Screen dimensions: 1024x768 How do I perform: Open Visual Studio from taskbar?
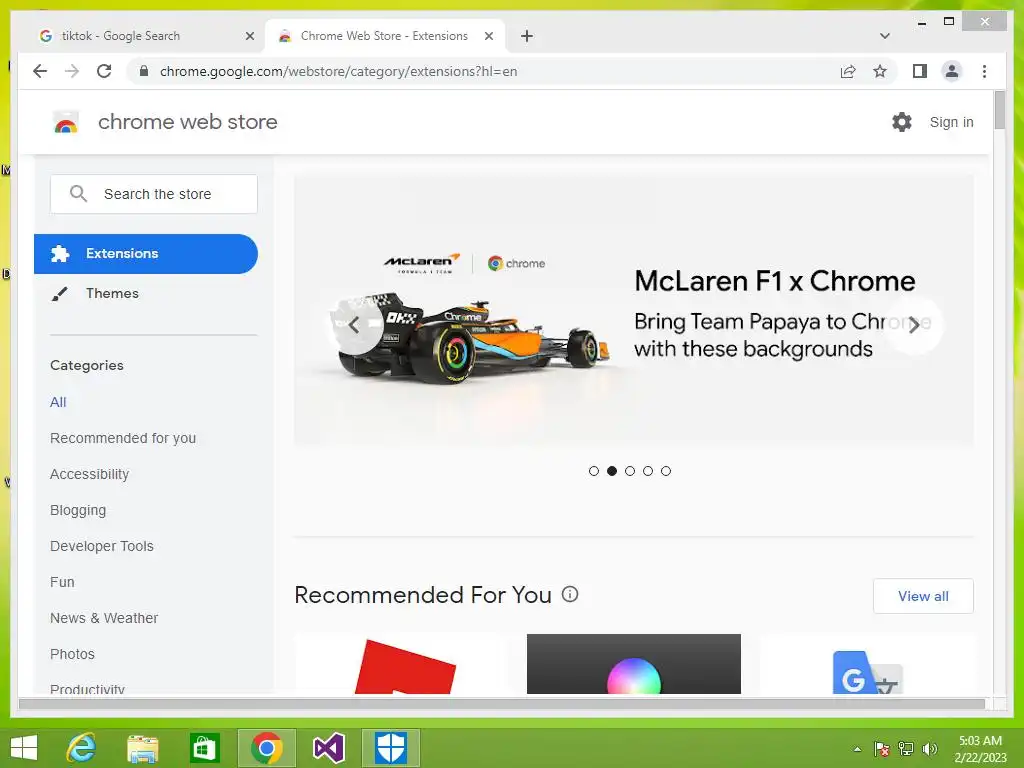tap(328, 748)
